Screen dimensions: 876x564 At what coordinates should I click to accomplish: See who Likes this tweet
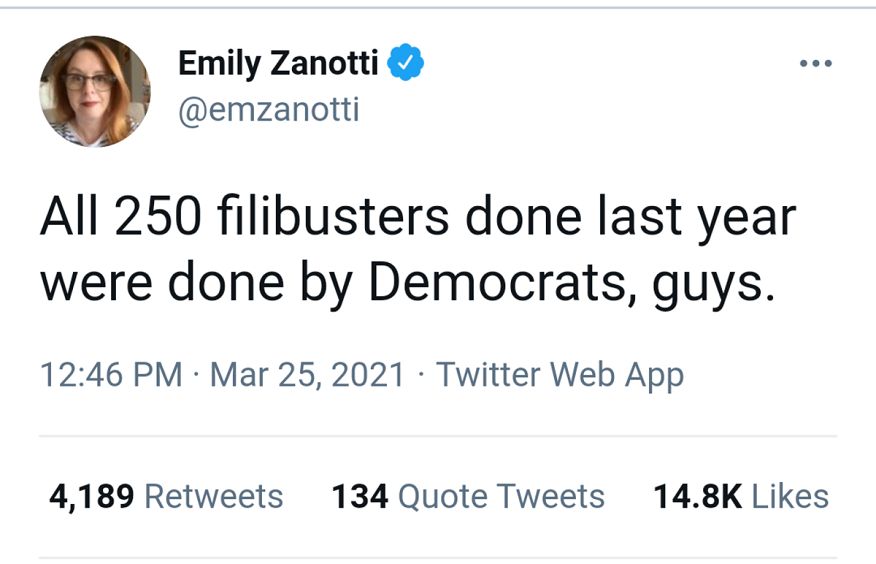point(790,496)
